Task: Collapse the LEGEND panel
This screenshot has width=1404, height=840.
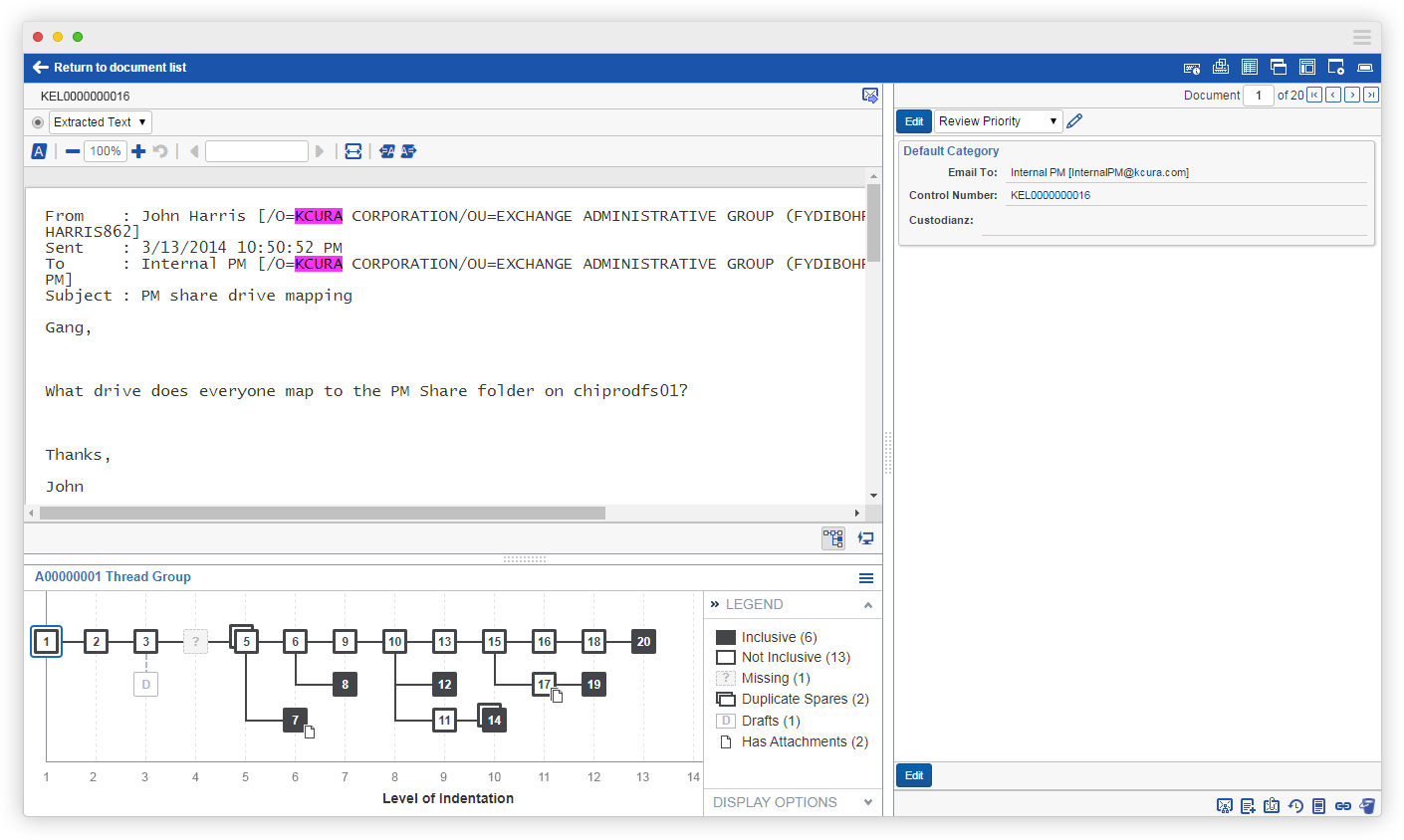Action: pos(868,605)
